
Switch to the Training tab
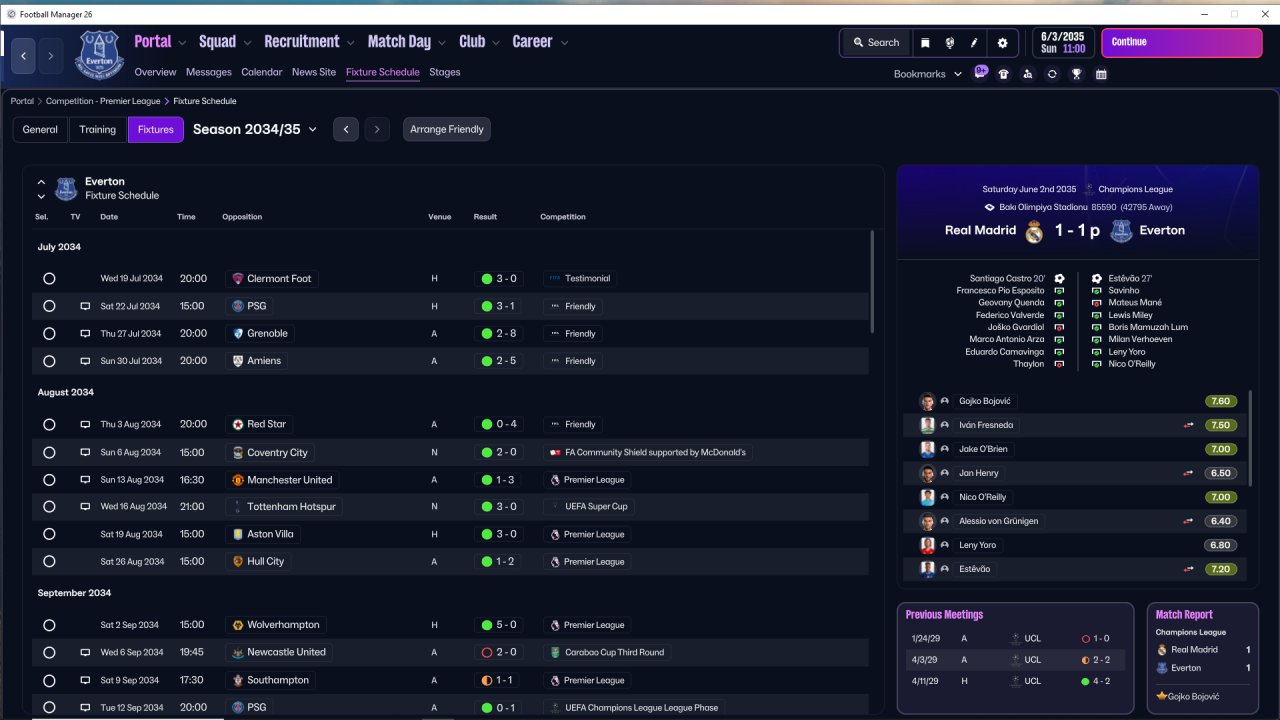(x=98, y=130)
